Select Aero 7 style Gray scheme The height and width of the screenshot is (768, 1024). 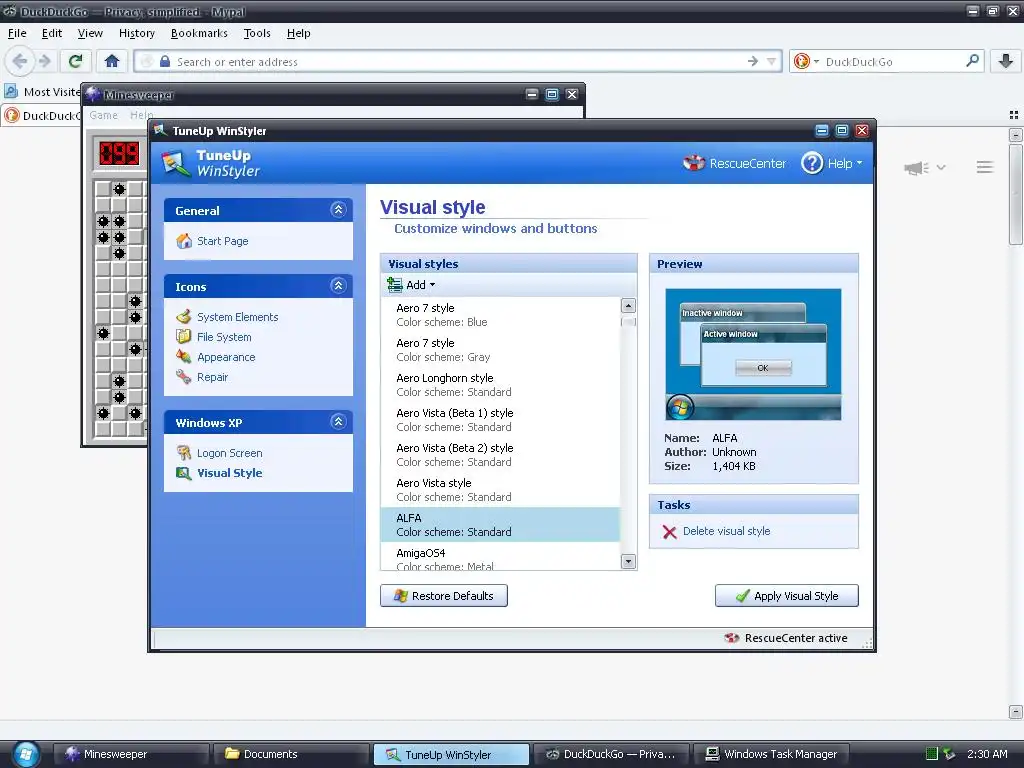500,350
